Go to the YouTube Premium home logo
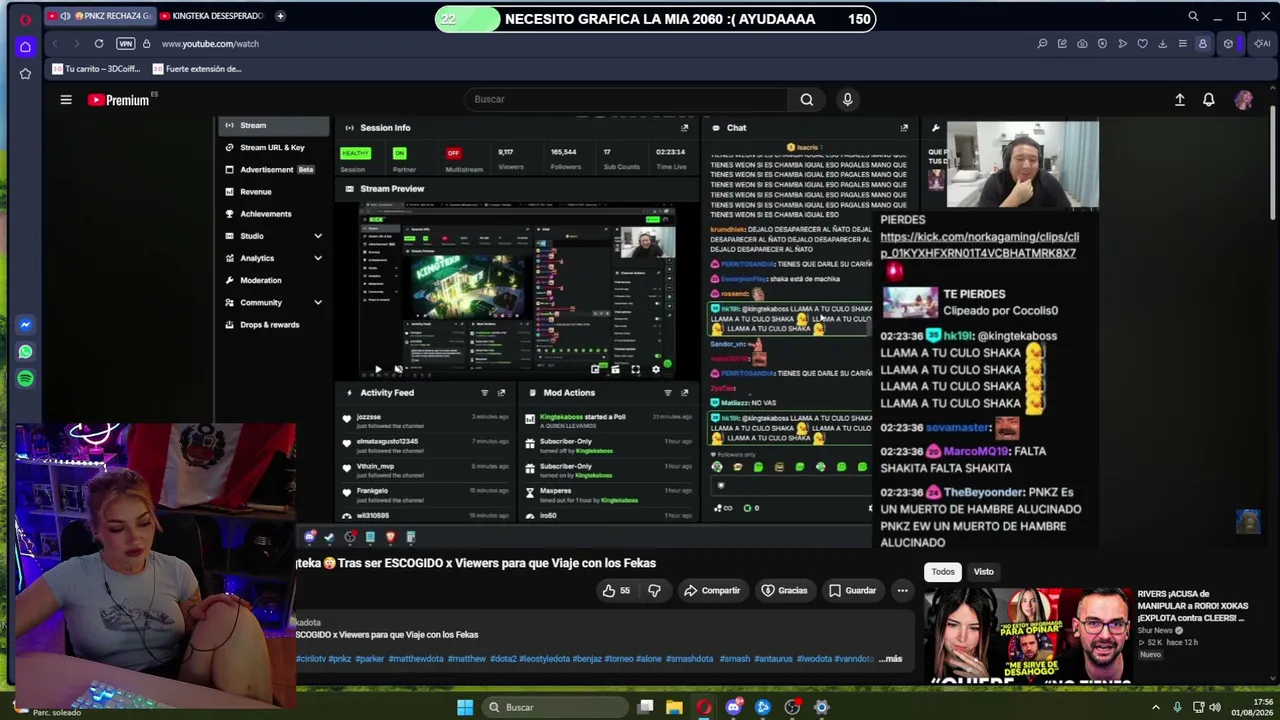 [119, 99]
